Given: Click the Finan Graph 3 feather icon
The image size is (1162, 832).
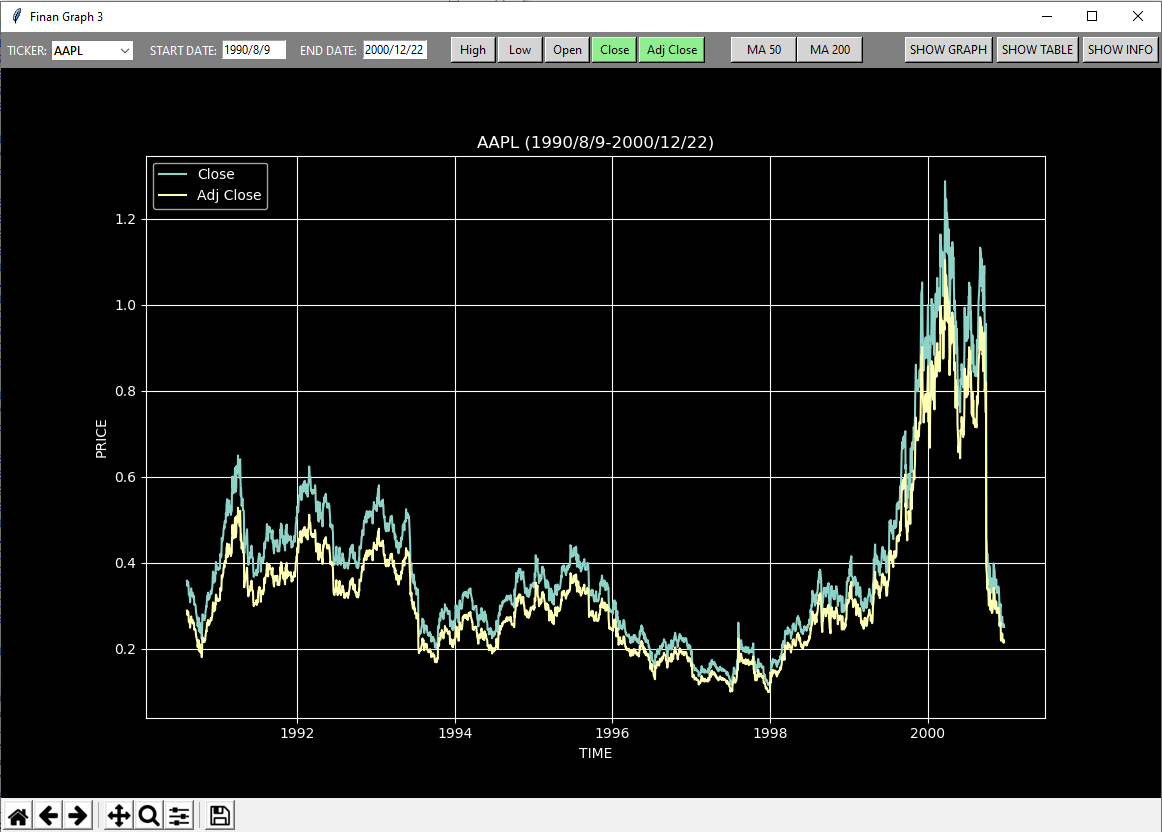Looking at the screenshot, I should click(x=16, y=16).
